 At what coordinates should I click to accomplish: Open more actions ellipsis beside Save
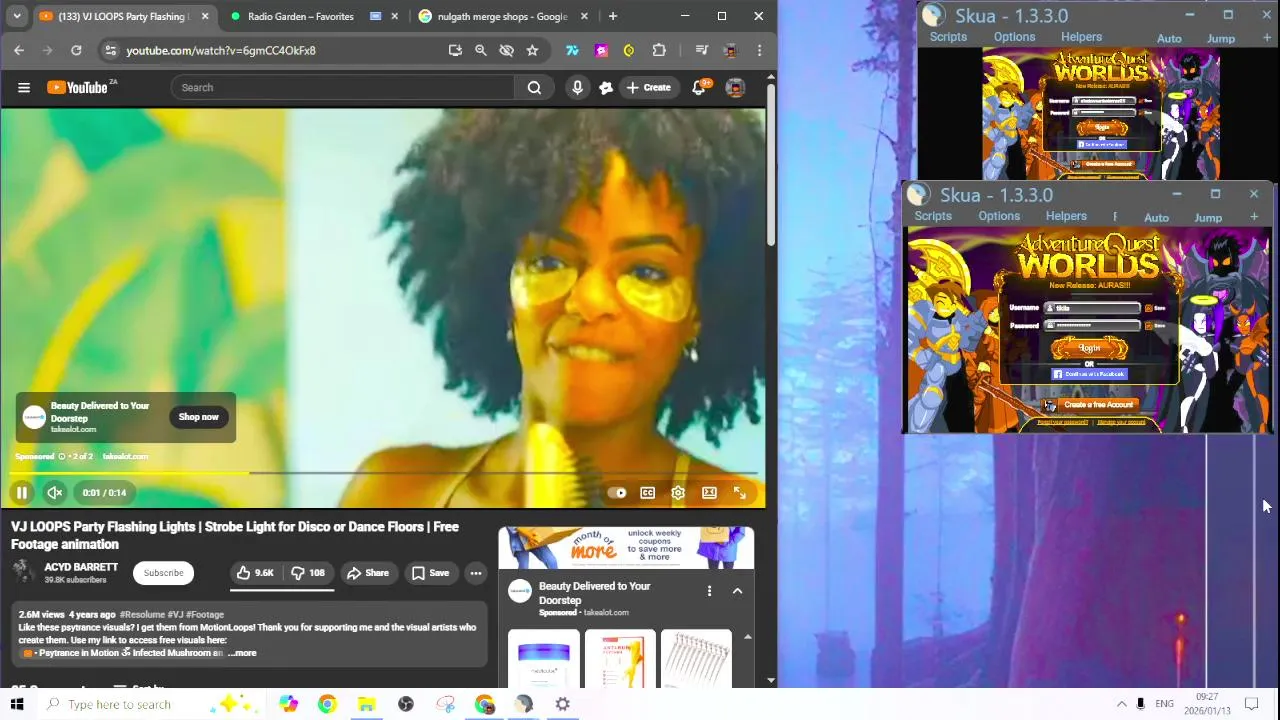click(x=476, y=573)
